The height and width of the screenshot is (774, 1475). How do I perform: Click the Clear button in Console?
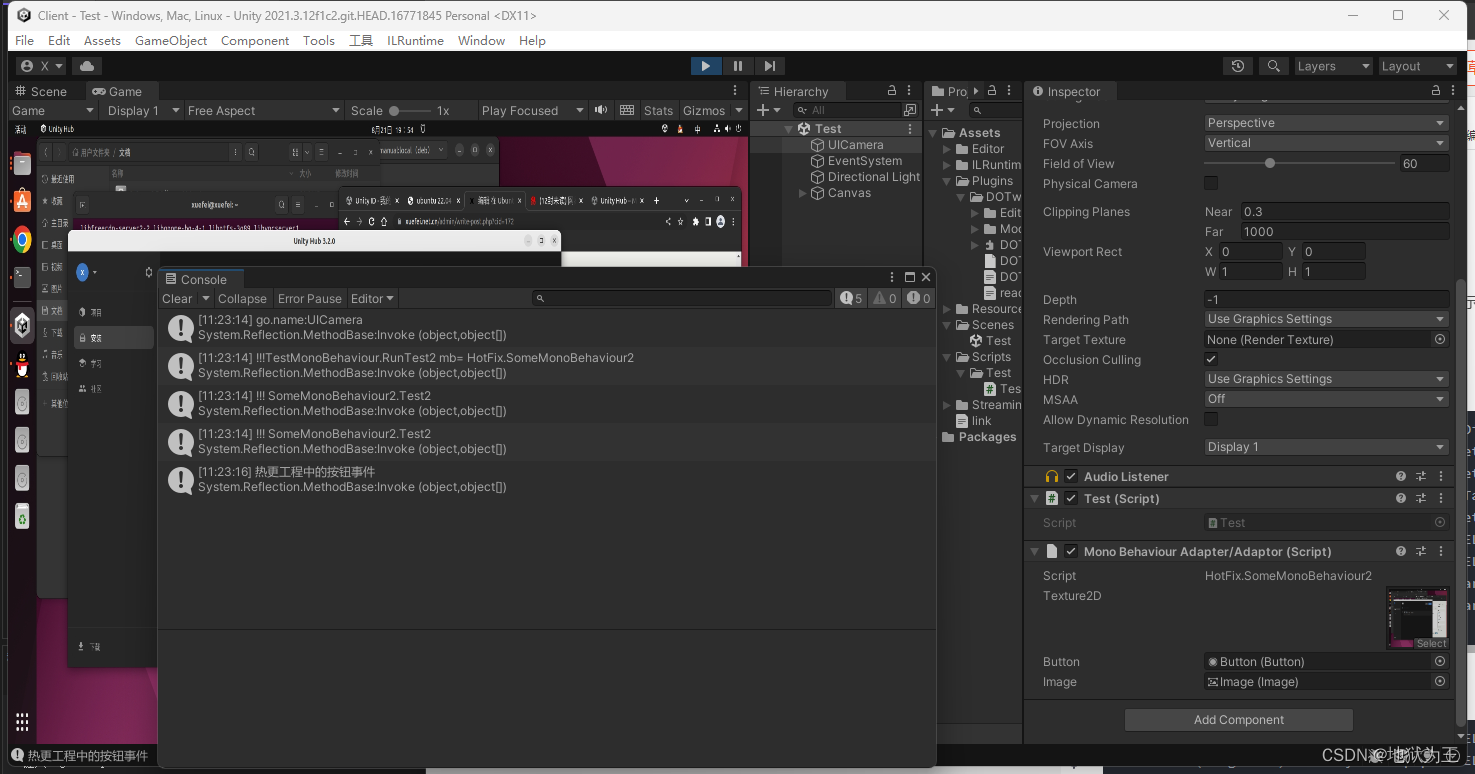coord(177,298)
